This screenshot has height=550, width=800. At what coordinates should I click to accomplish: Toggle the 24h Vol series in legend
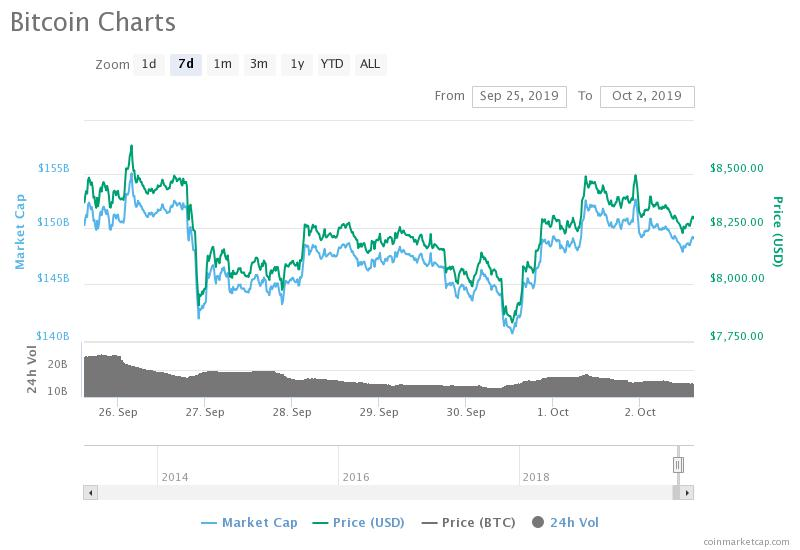(565, 522)
